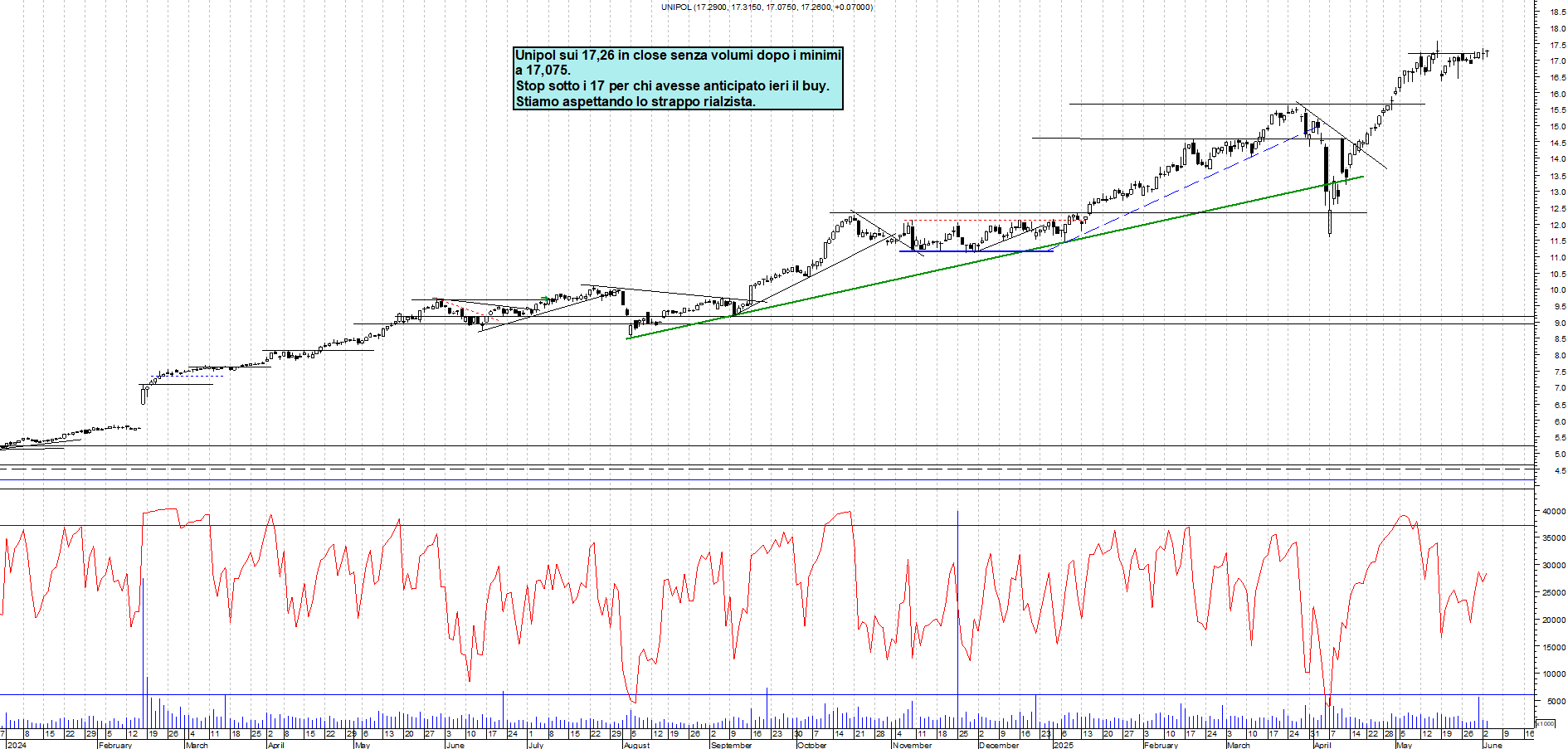The height and width of the screenshot is (749, 1568).
Task: Click the September month label
Action: pos(731,745)
